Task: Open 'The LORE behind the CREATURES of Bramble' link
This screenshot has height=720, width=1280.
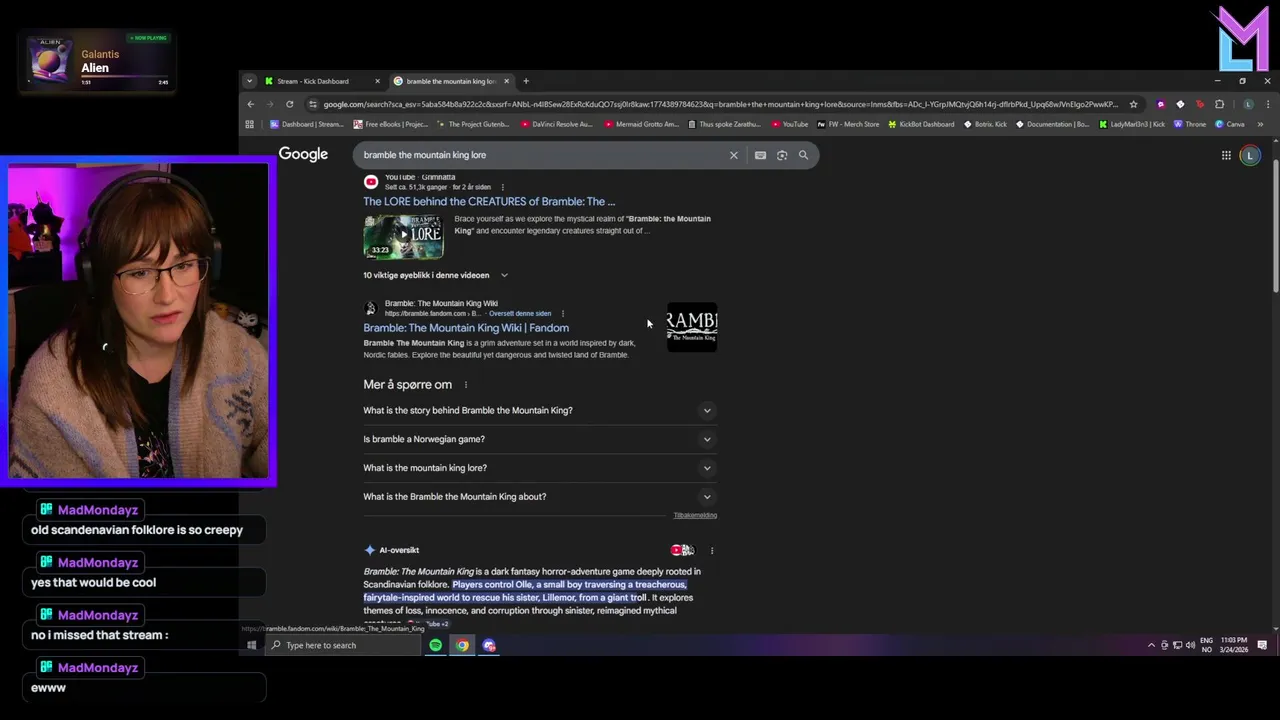Action: [489, 201]
